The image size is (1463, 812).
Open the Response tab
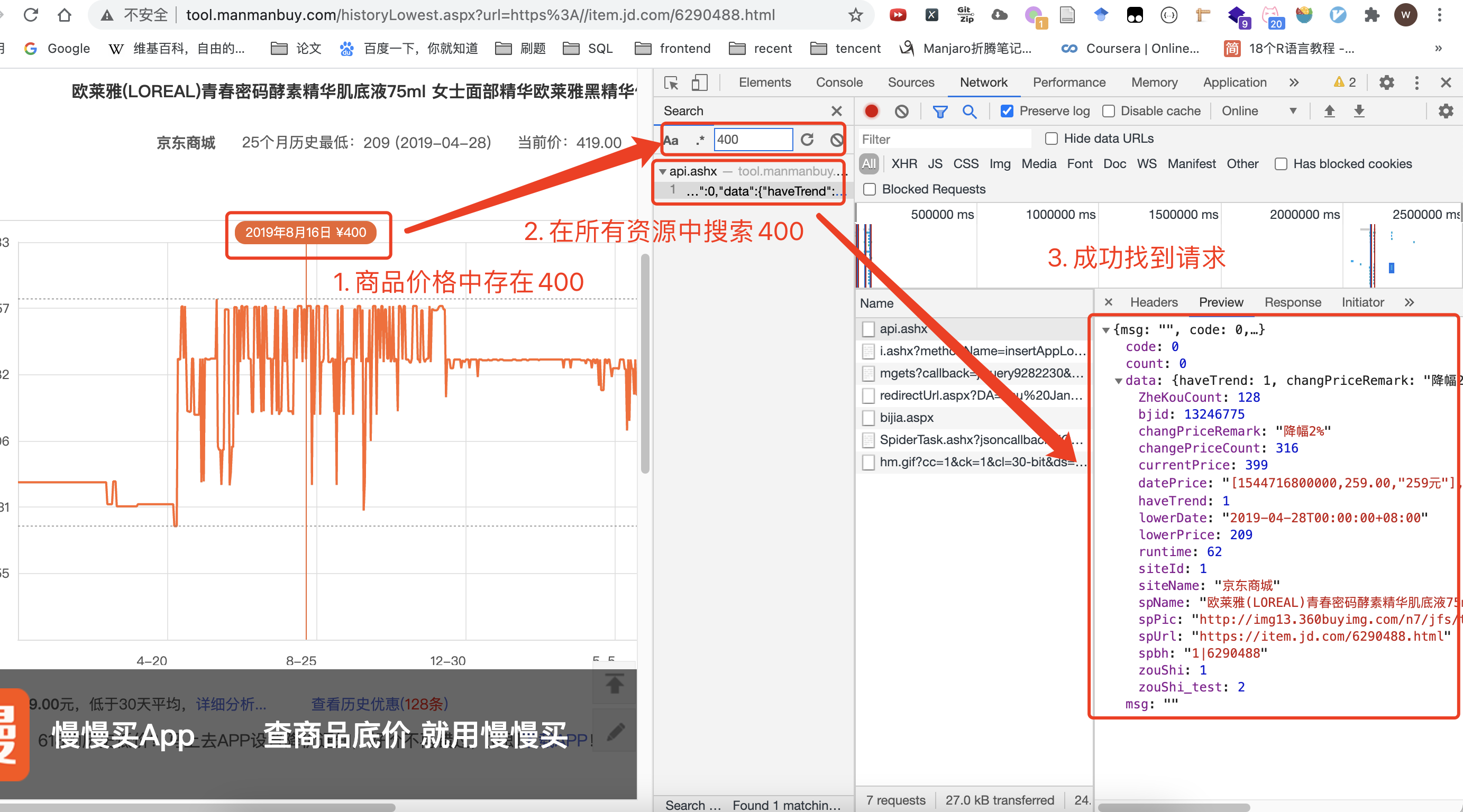click(1292, 303)
